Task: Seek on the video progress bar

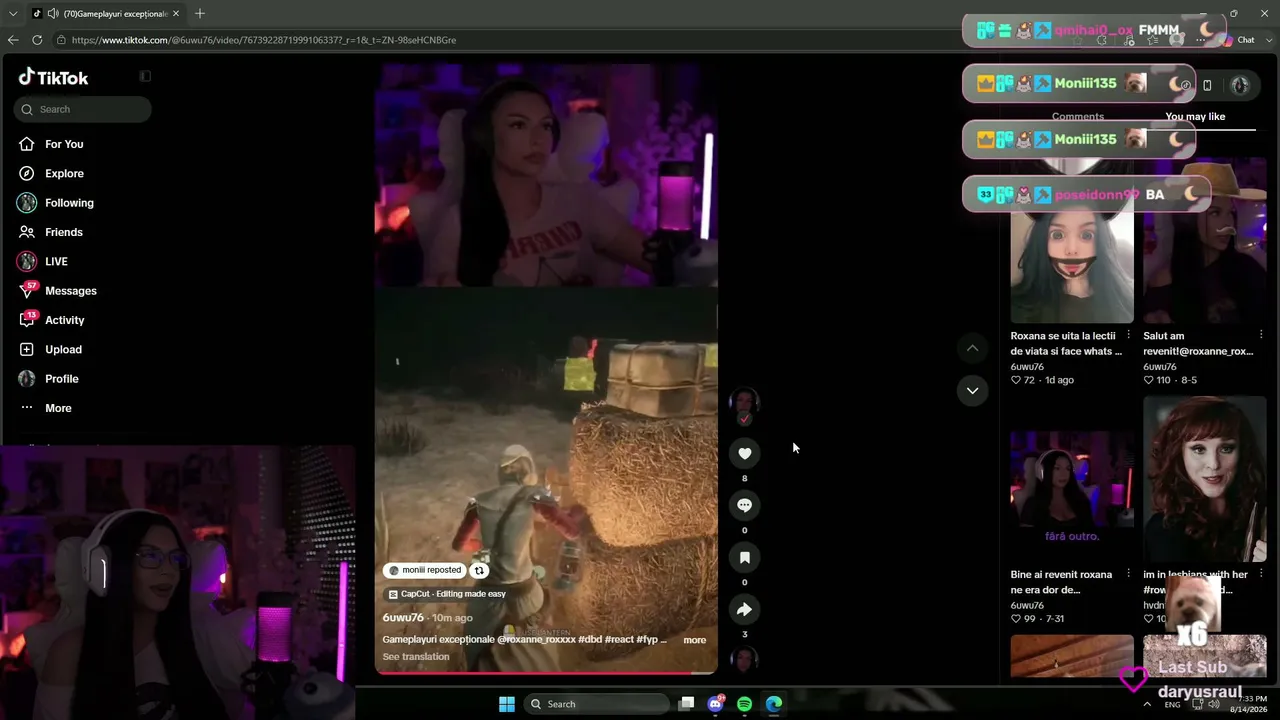Action: click(546, 673)
